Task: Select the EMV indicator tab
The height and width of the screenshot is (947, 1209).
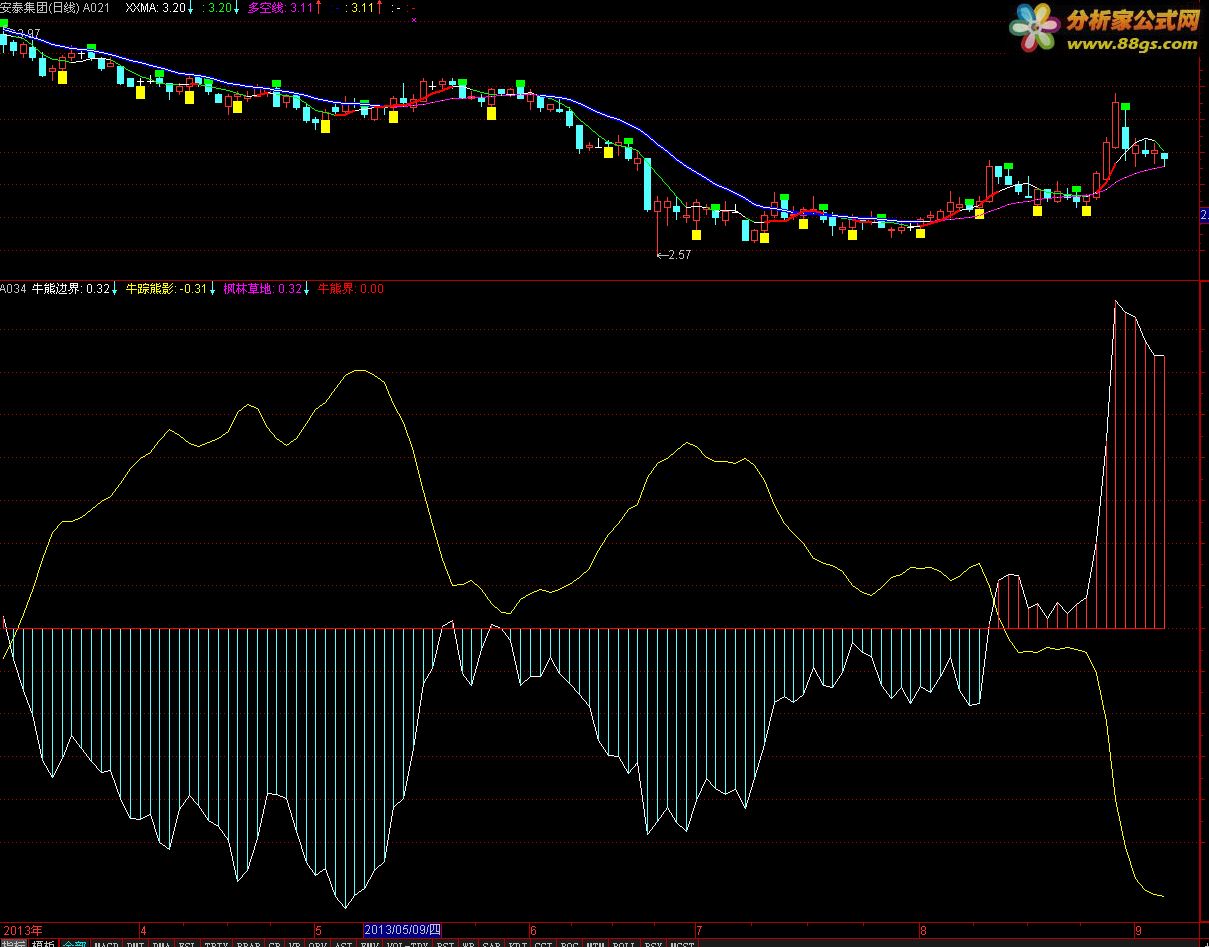Action: coord(370,943)
